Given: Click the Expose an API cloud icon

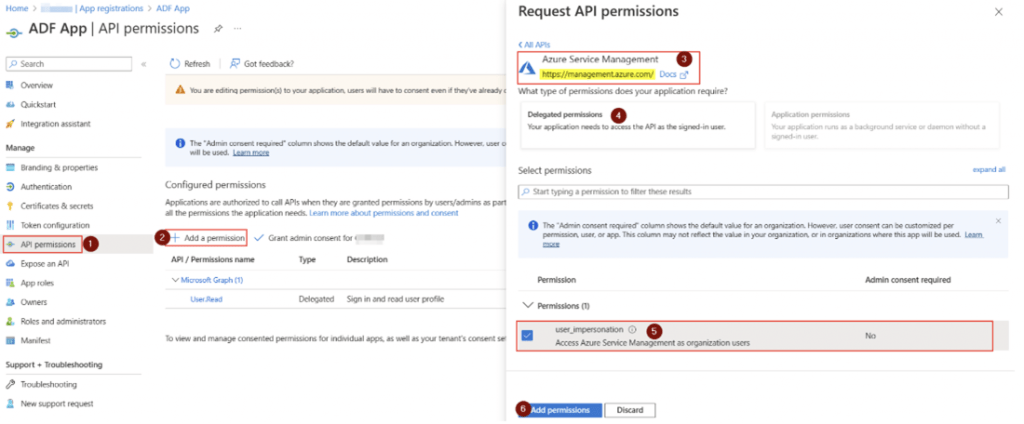Looking at the screenshot, I should point(10,264).
